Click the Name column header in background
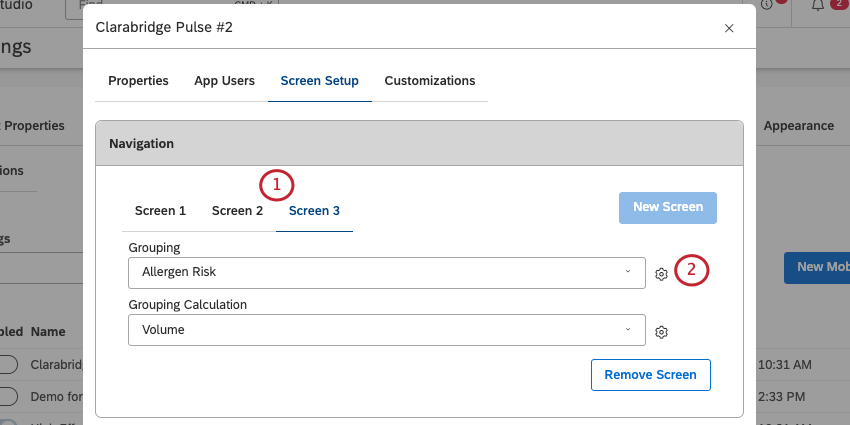850x425 pixels. 48,332
